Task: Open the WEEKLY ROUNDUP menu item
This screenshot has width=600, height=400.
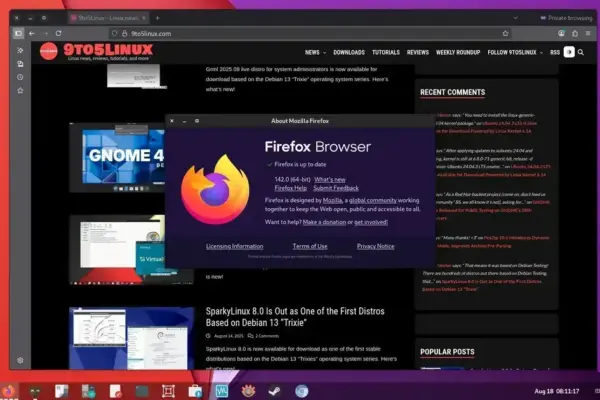Action: 458,52
